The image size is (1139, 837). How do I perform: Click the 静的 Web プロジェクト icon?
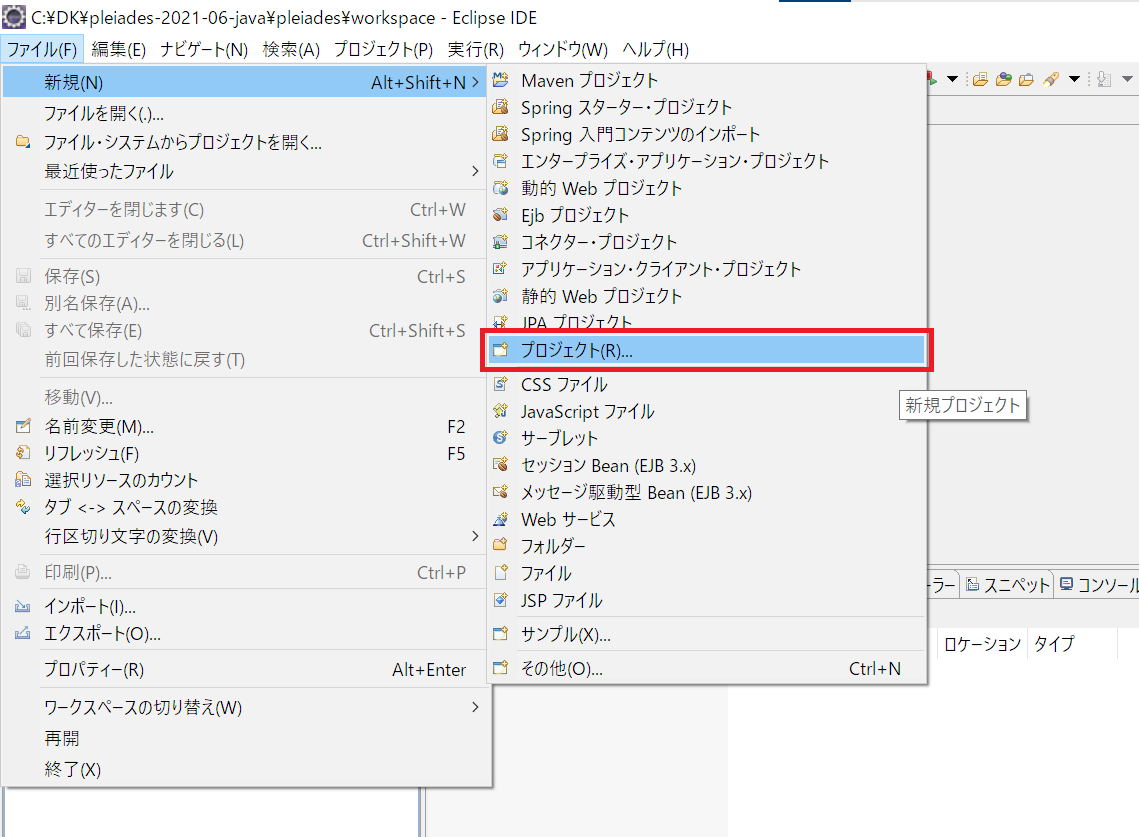point(500,296)
